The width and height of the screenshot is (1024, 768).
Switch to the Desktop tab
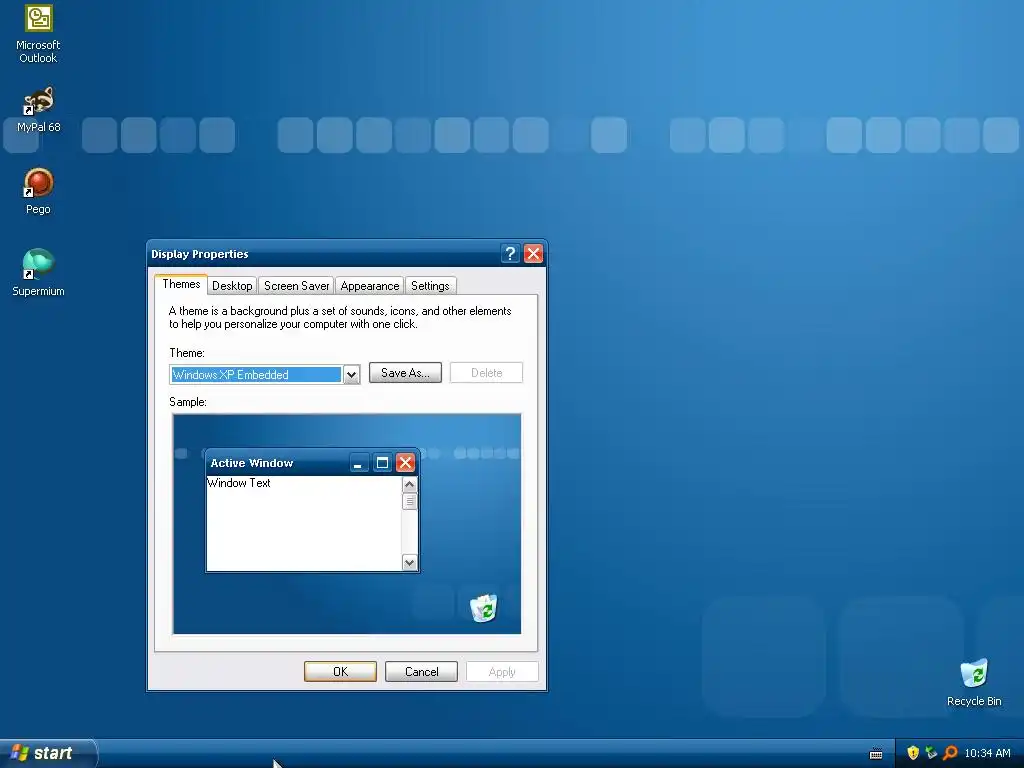[232, 286]
